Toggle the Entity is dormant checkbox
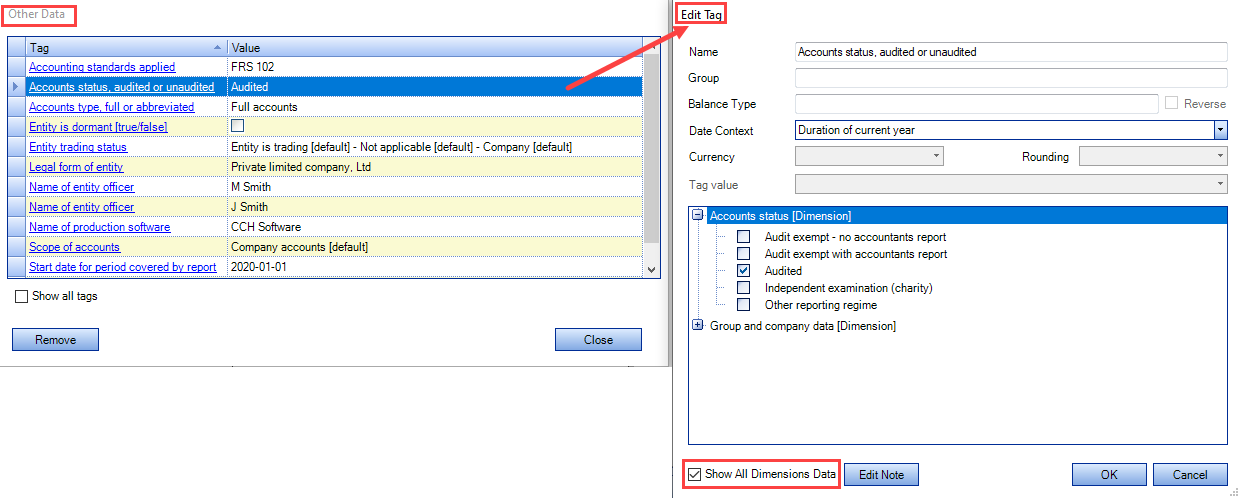Screen dimensions: 1239x498 (x=238, y=127)
